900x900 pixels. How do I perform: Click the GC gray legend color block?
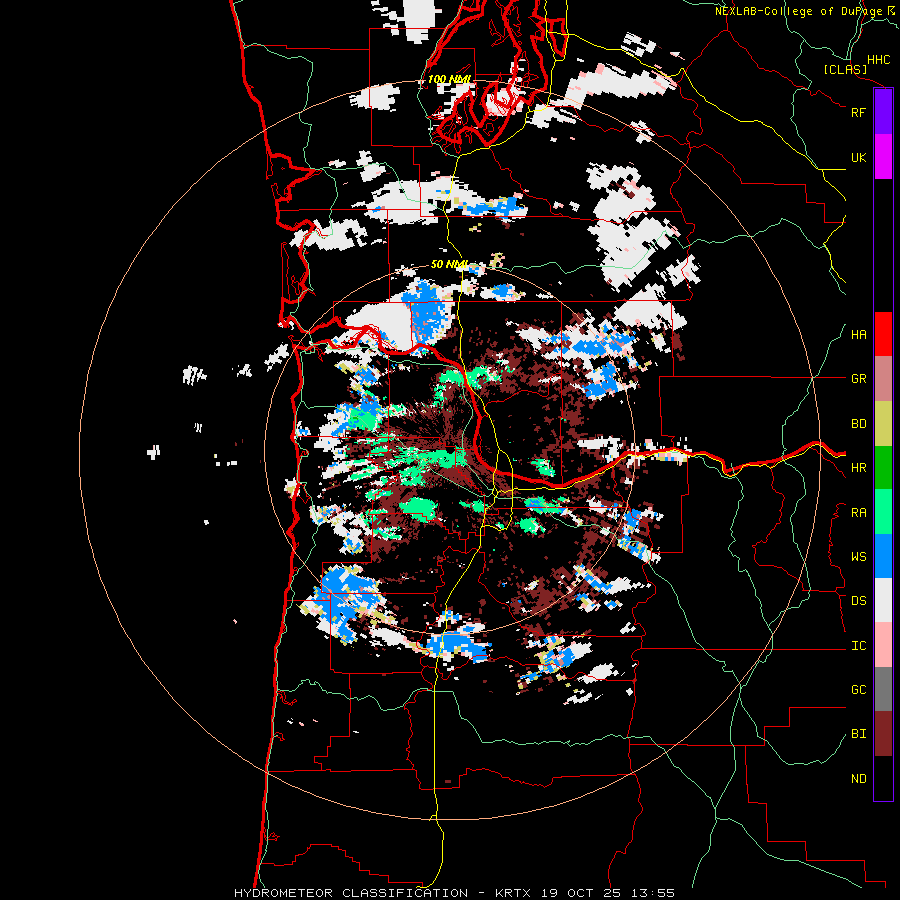coord(883,689)
